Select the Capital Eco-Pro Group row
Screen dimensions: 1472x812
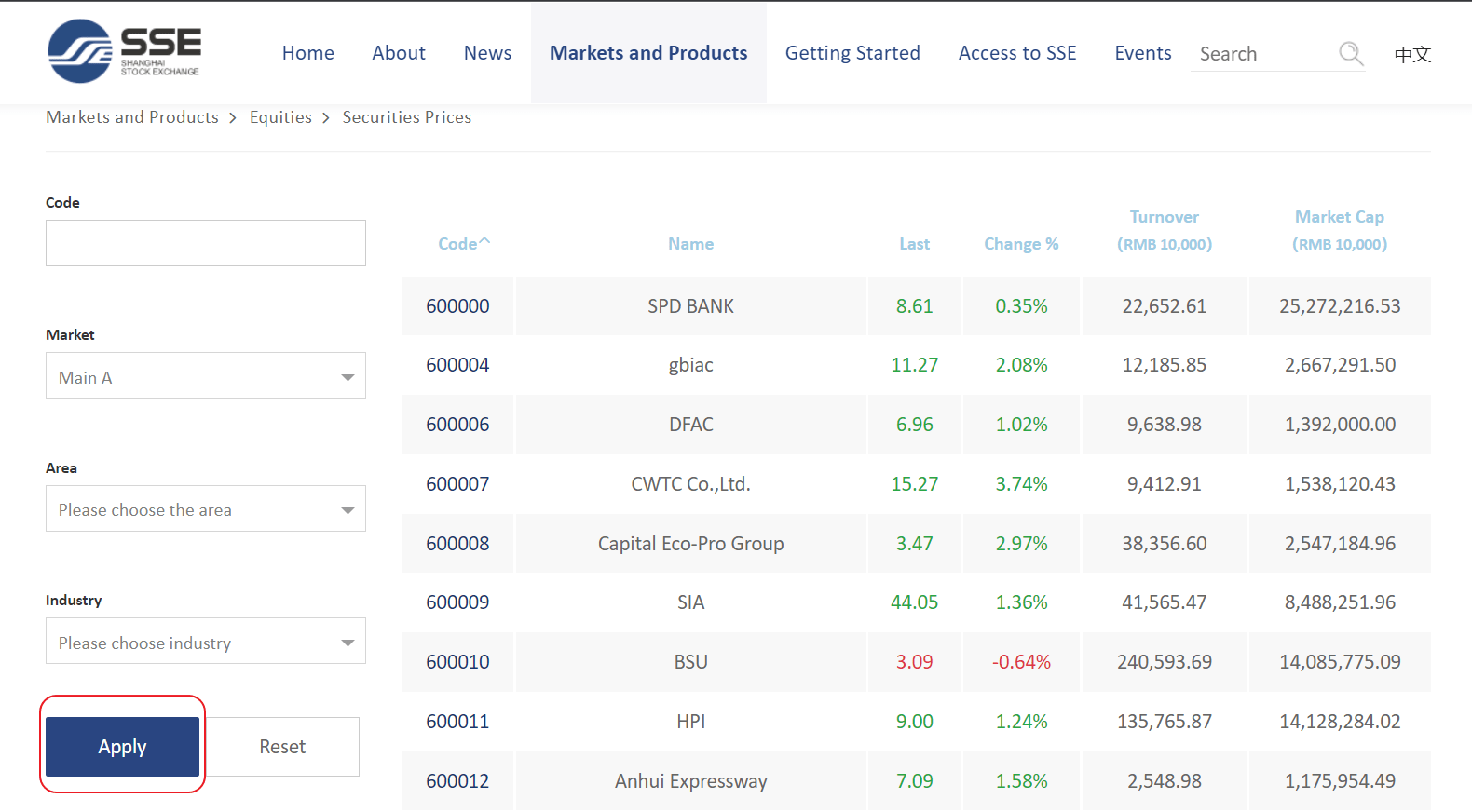(690, 544)
